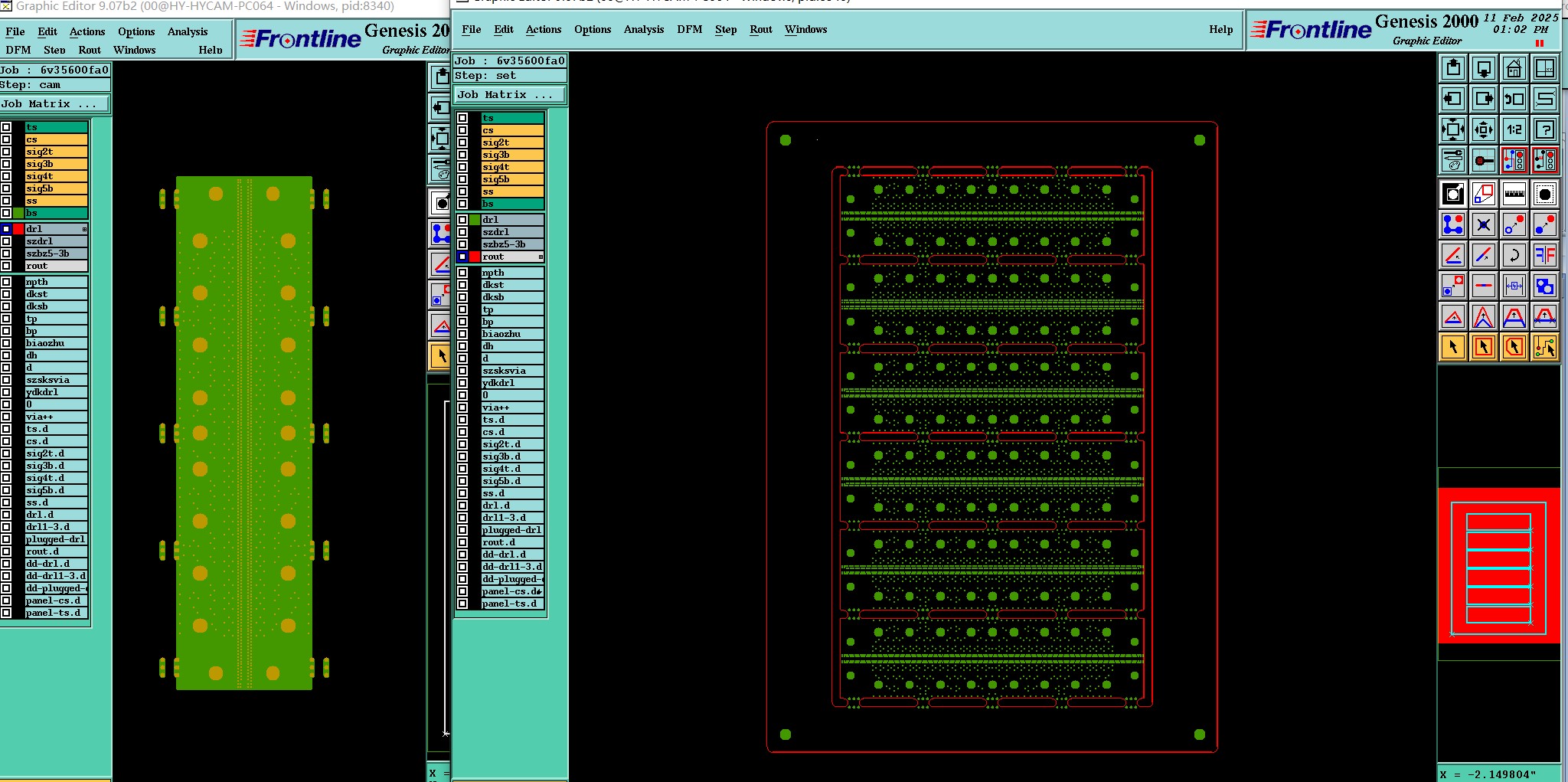Expand the drl layer marker in cam window
The height and width of the screenshot is (782, 1568).
(x=84, y=229)
